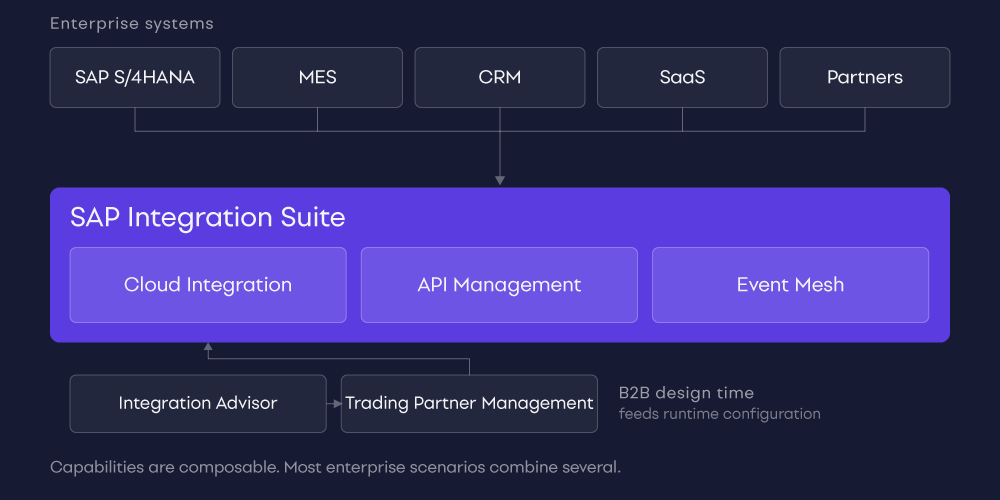Click the Event Mesh capability
The width and height of the screenshot is (1000, 500).
pyautogui.click(x=790, y=284)
